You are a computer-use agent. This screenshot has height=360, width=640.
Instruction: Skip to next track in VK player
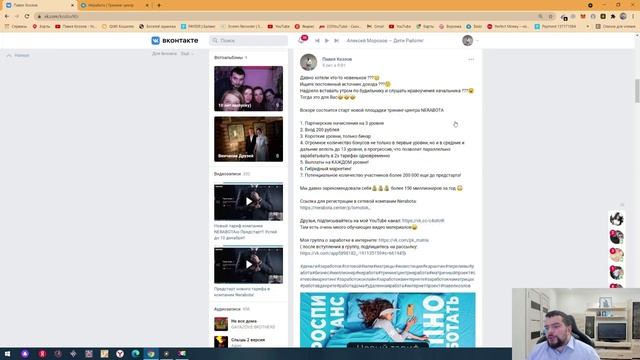pos(336,40)
